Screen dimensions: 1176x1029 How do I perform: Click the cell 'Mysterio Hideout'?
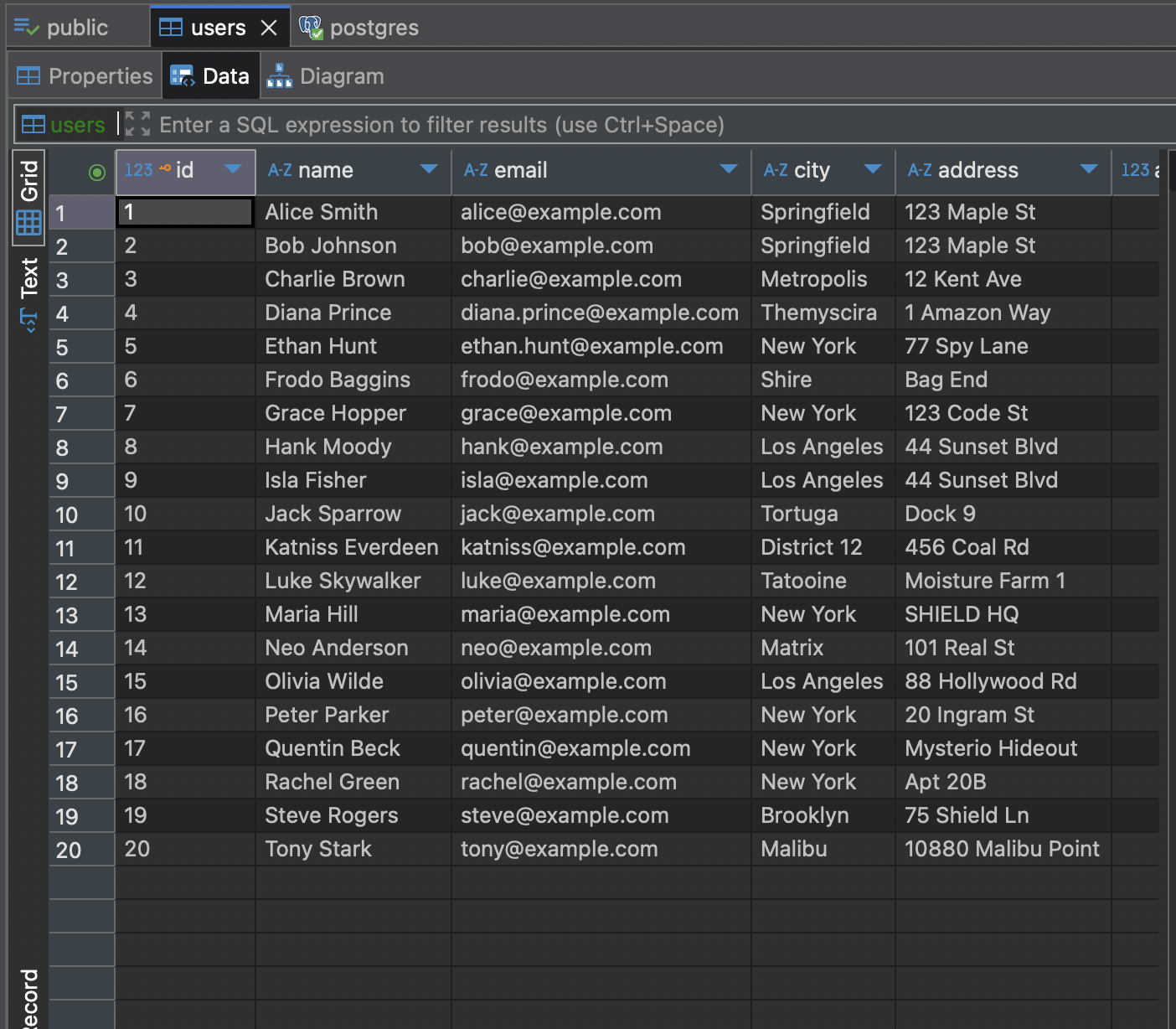click(x=1003, y=748)
